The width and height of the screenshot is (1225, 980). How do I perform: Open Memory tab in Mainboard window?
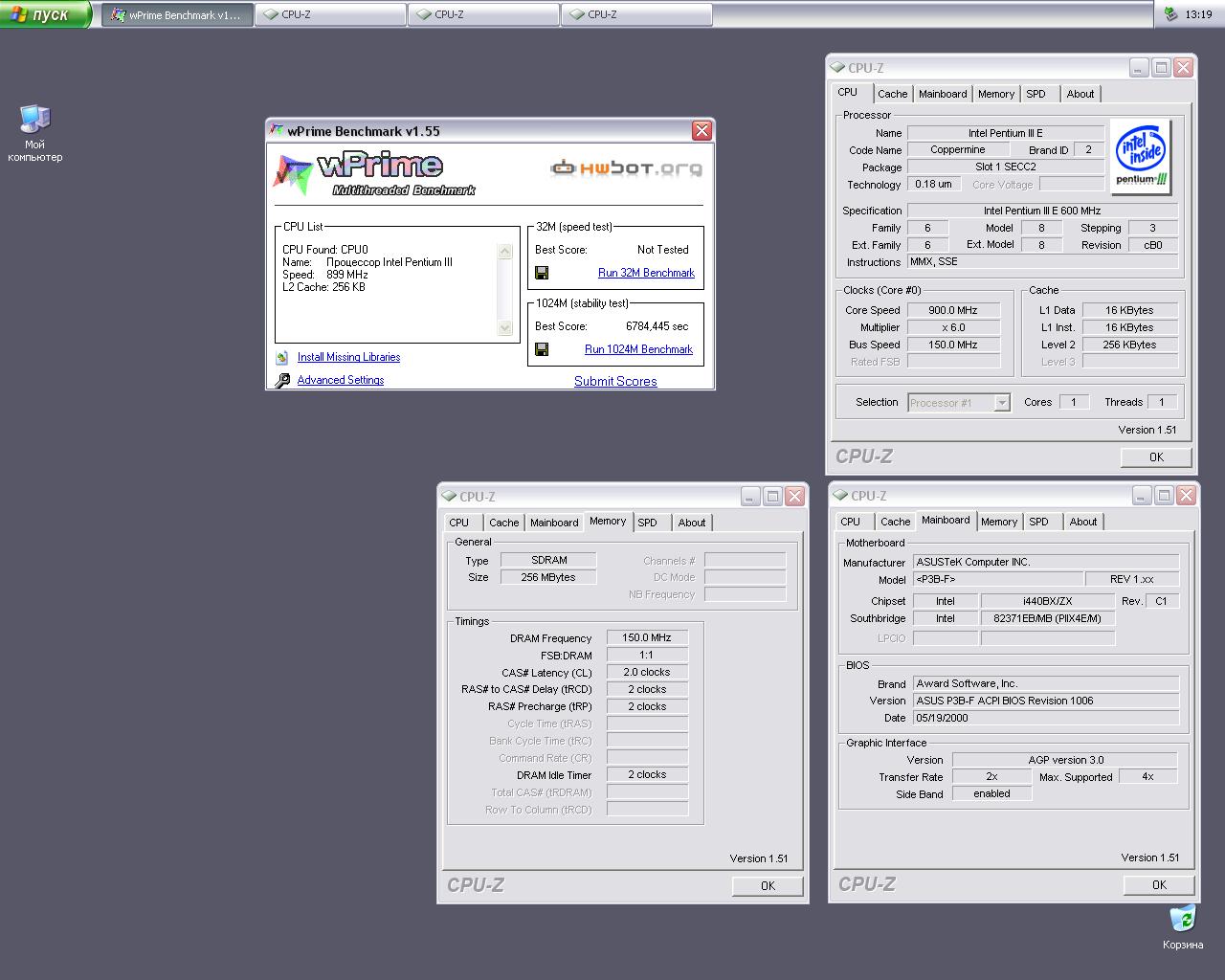tap(999, 522)
